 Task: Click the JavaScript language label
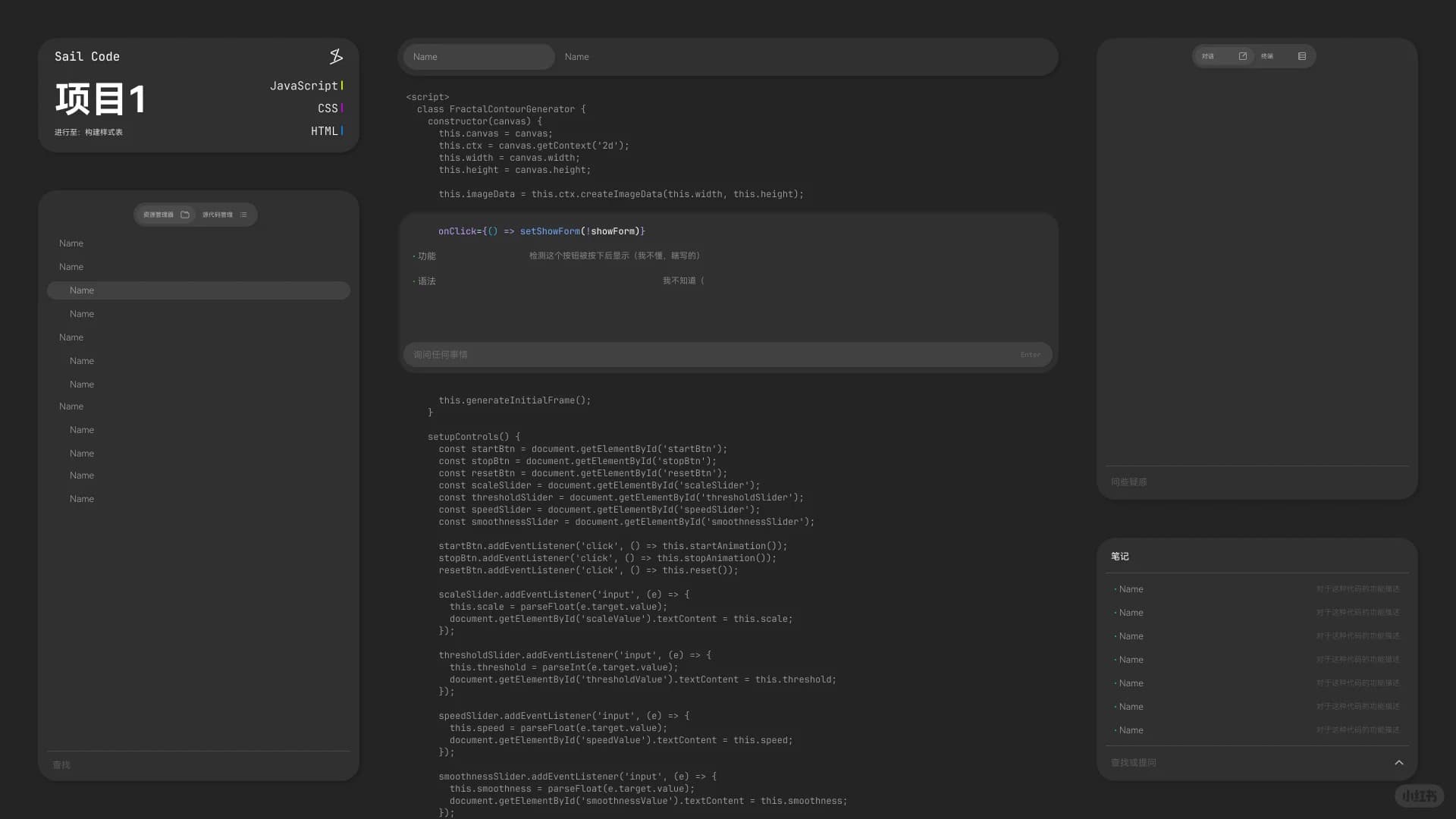(303, 86)
